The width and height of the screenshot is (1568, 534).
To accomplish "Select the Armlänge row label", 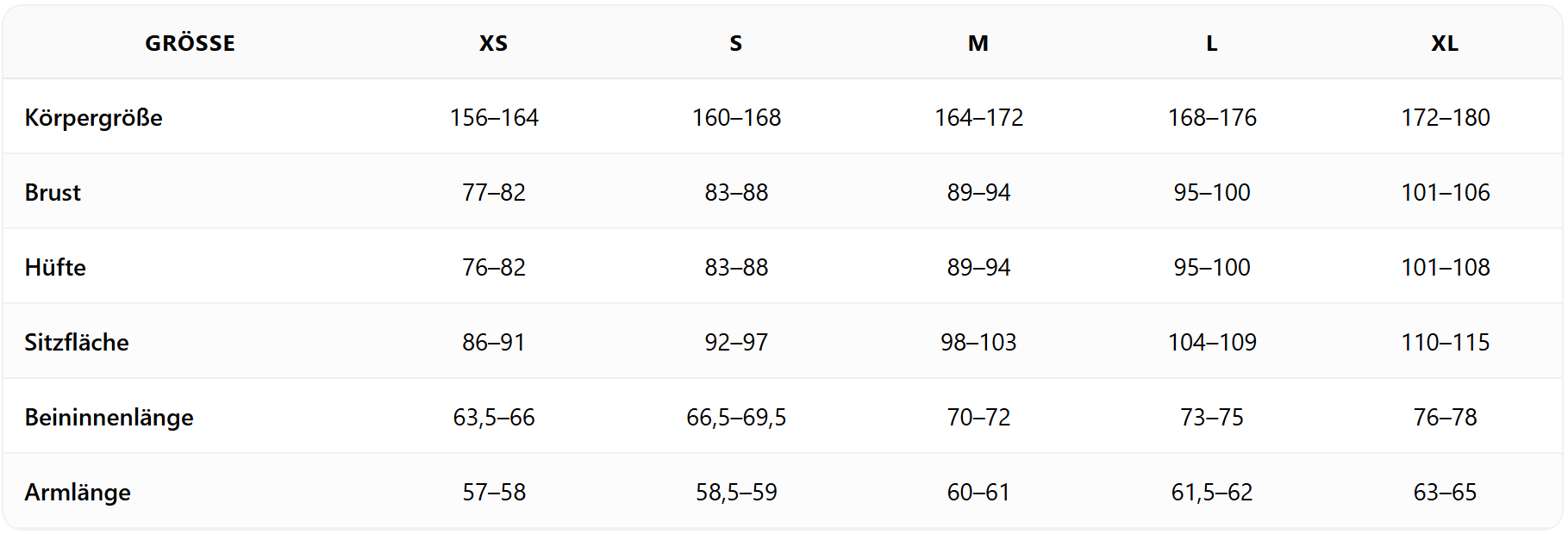I will 78,492.
